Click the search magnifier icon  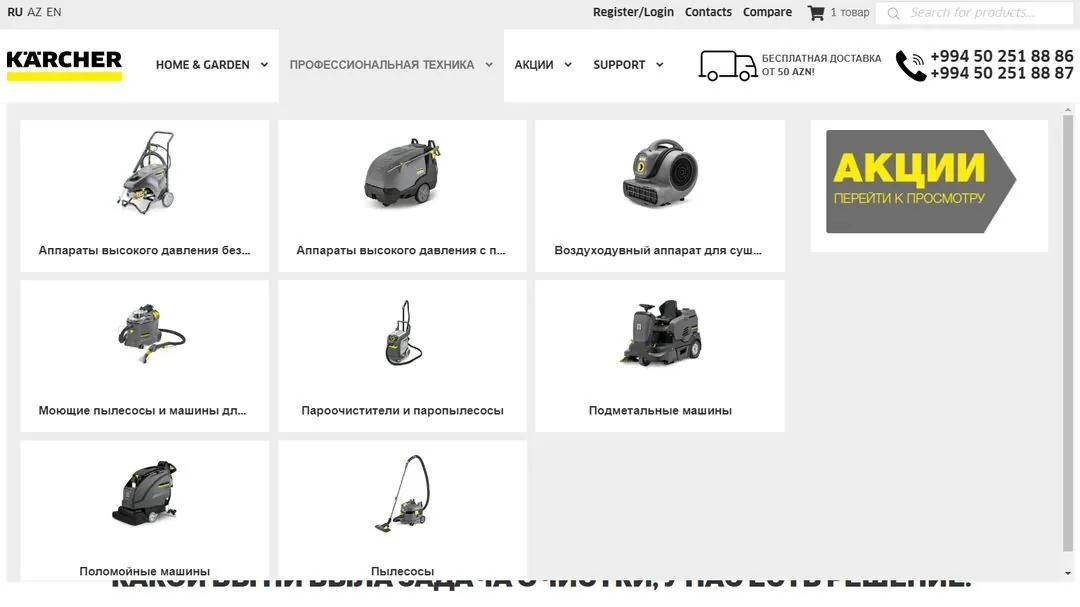[x=893, y=13]
